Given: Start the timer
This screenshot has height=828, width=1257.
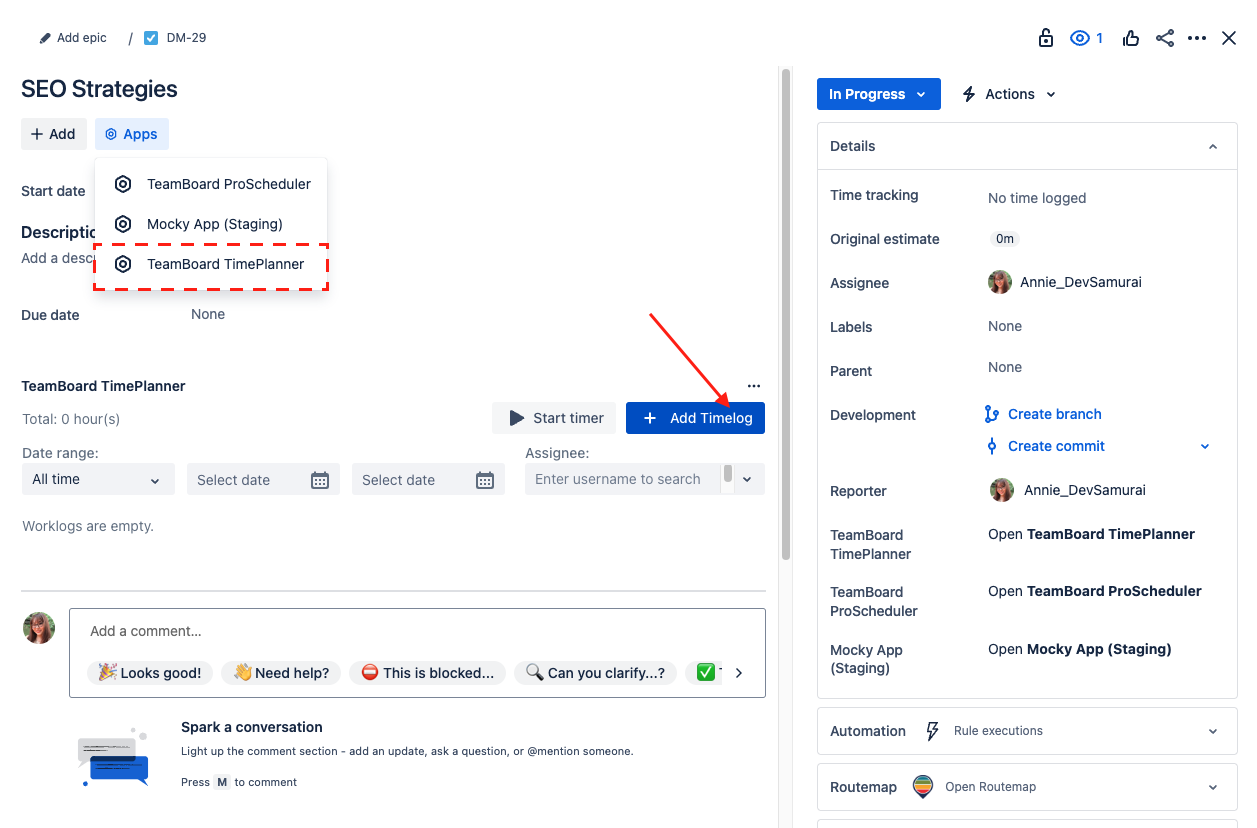Looking at the screenshot, I should (555, 418).
